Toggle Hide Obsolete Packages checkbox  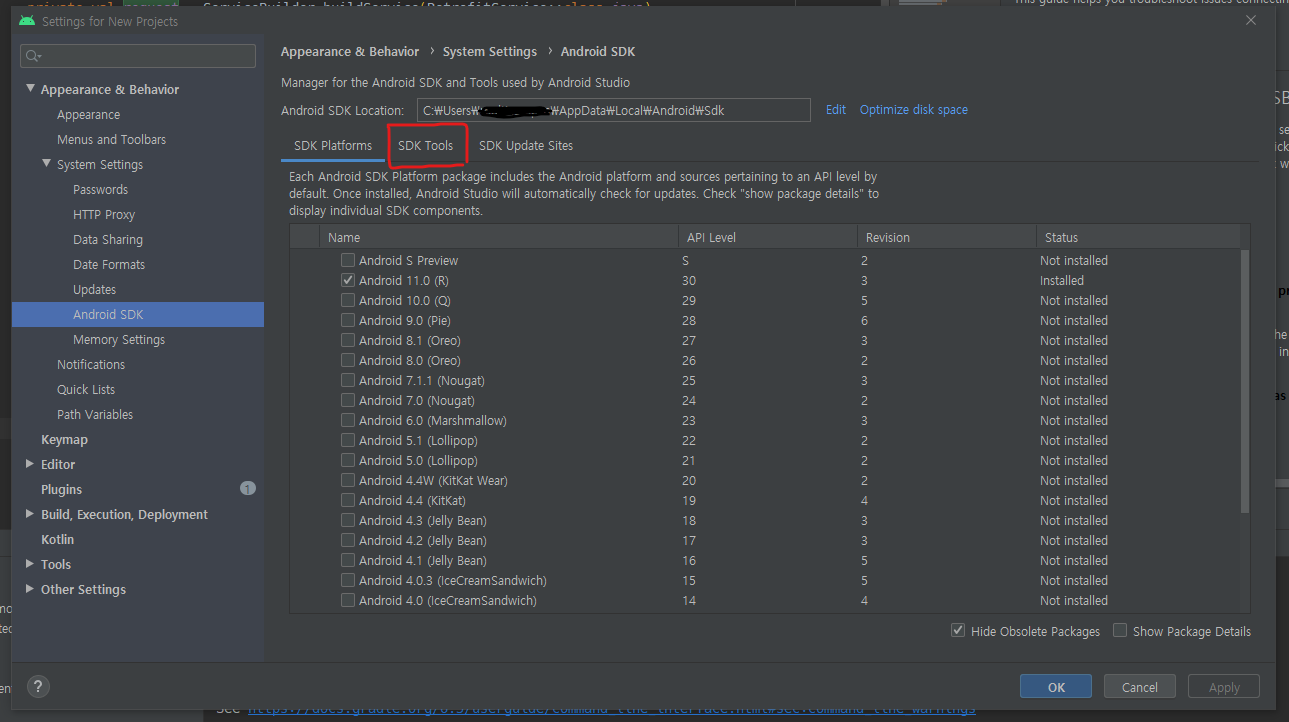(958, 630)
